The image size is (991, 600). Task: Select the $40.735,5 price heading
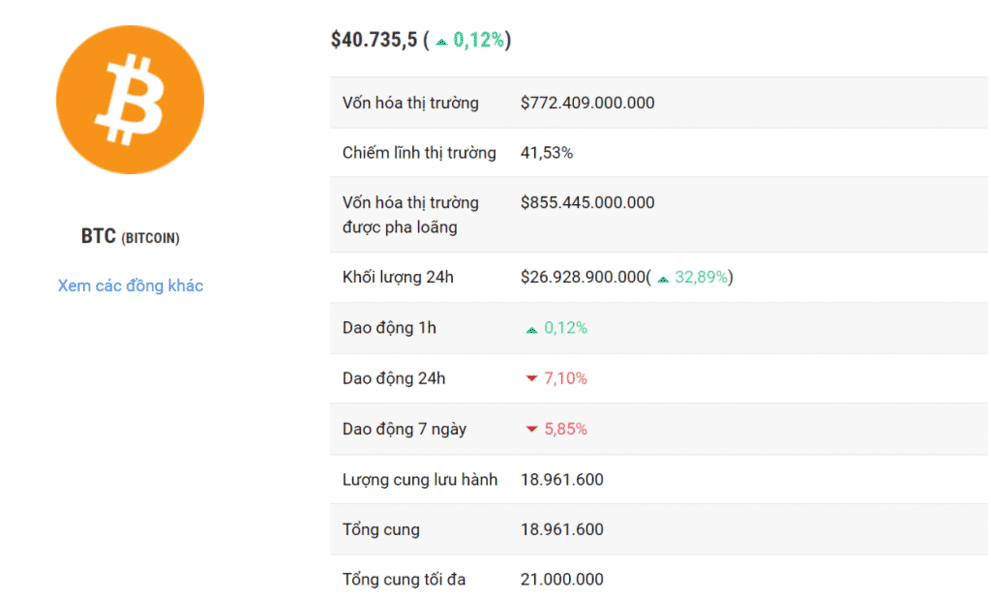pos(374,40)
